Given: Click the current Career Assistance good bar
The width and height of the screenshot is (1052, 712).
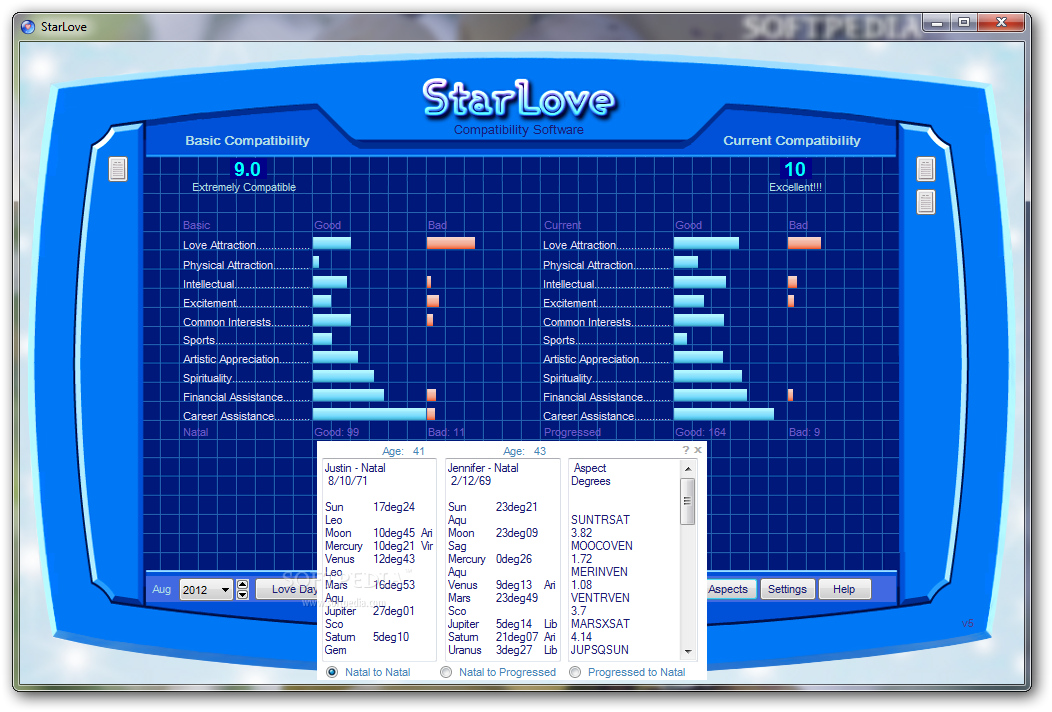Looking at the screenshot, I should click(723, 414).
